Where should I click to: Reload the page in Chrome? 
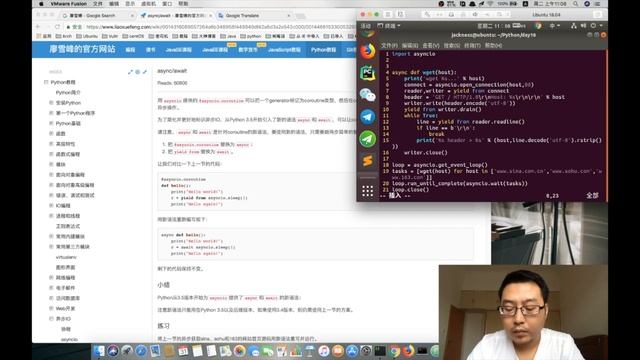(x=57, y=27)
